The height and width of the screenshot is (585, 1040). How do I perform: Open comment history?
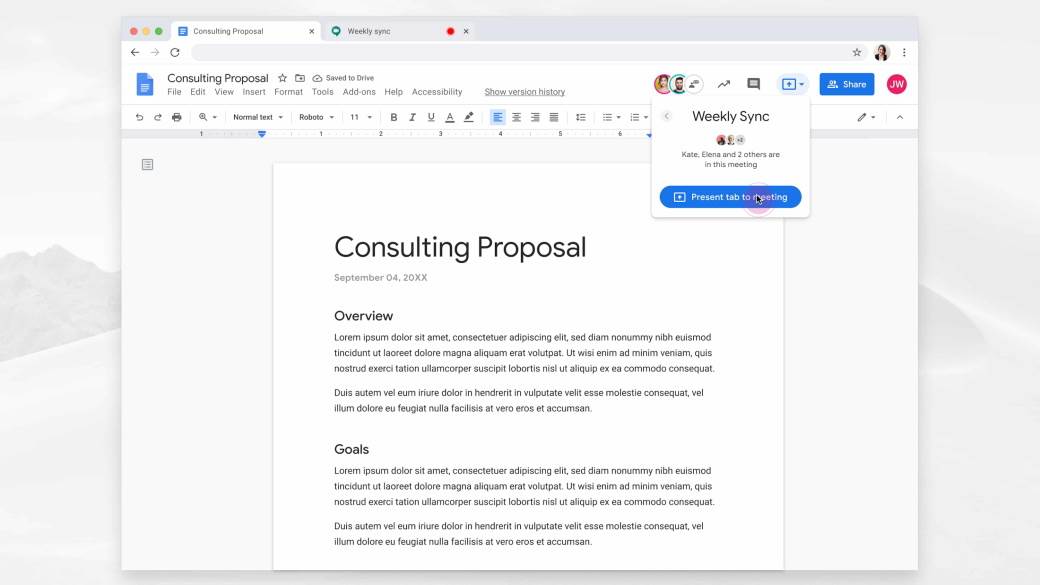click(x=754, y=84)
